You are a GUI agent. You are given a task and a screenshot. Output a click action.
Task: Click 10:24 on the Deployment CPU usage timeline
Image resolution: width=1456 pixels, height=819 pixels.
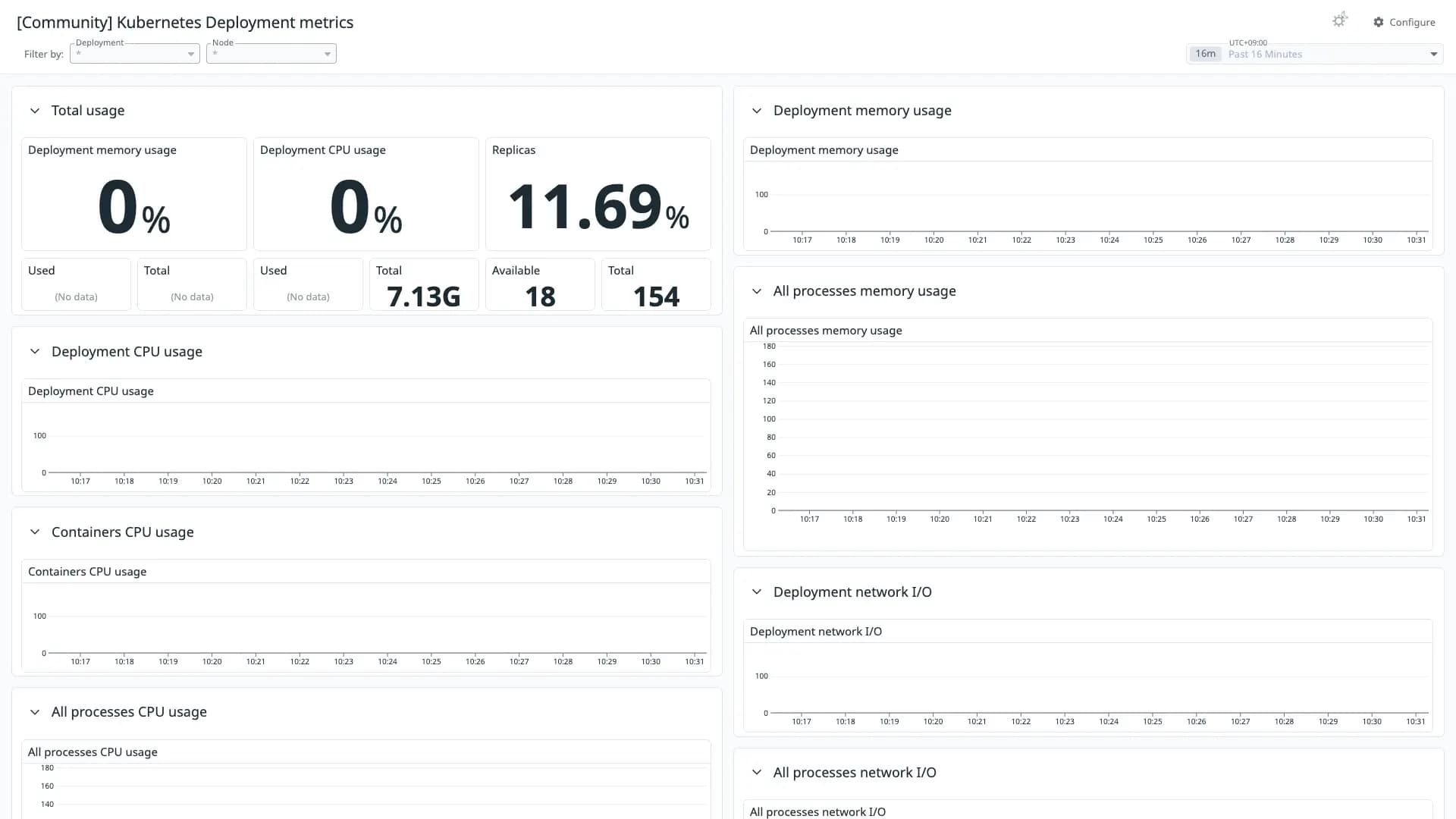(x=388, y=482)
